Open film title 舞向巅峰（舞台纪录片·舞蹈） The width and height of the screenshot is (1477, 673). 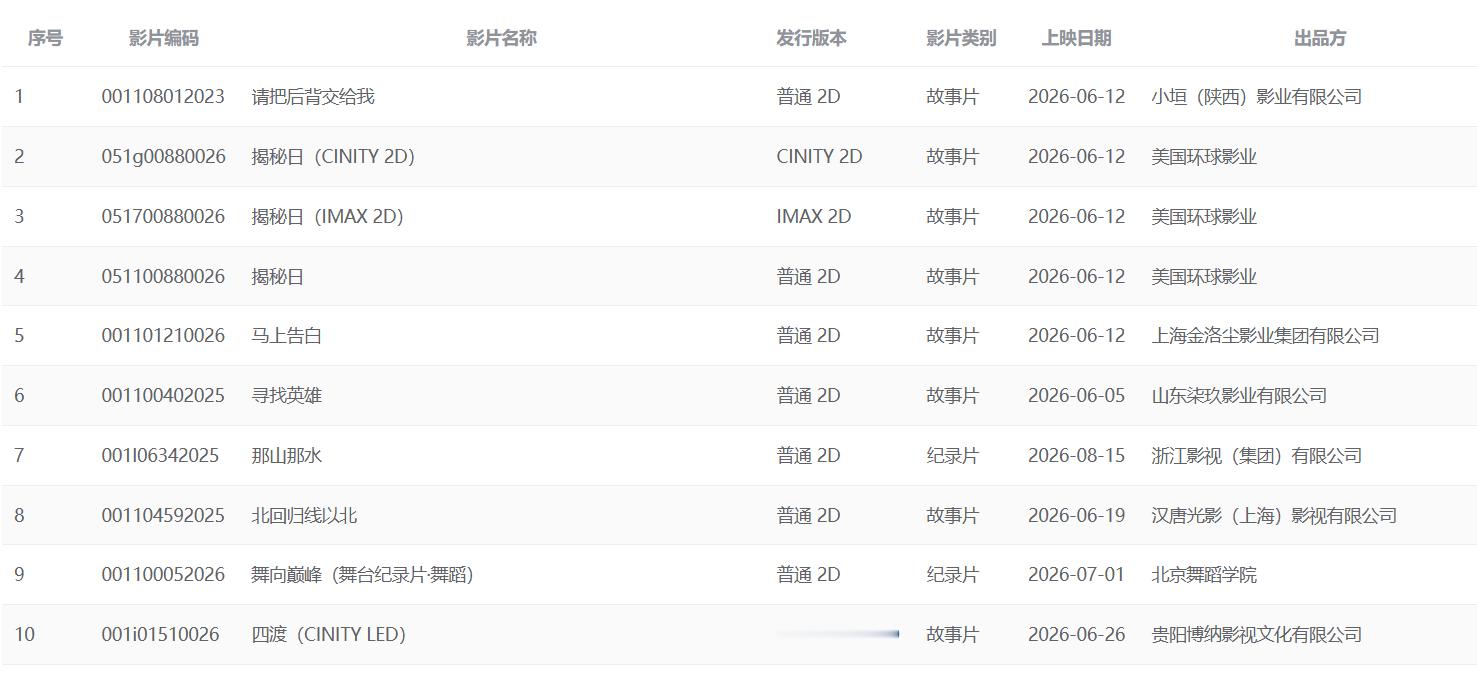point(362,575)
